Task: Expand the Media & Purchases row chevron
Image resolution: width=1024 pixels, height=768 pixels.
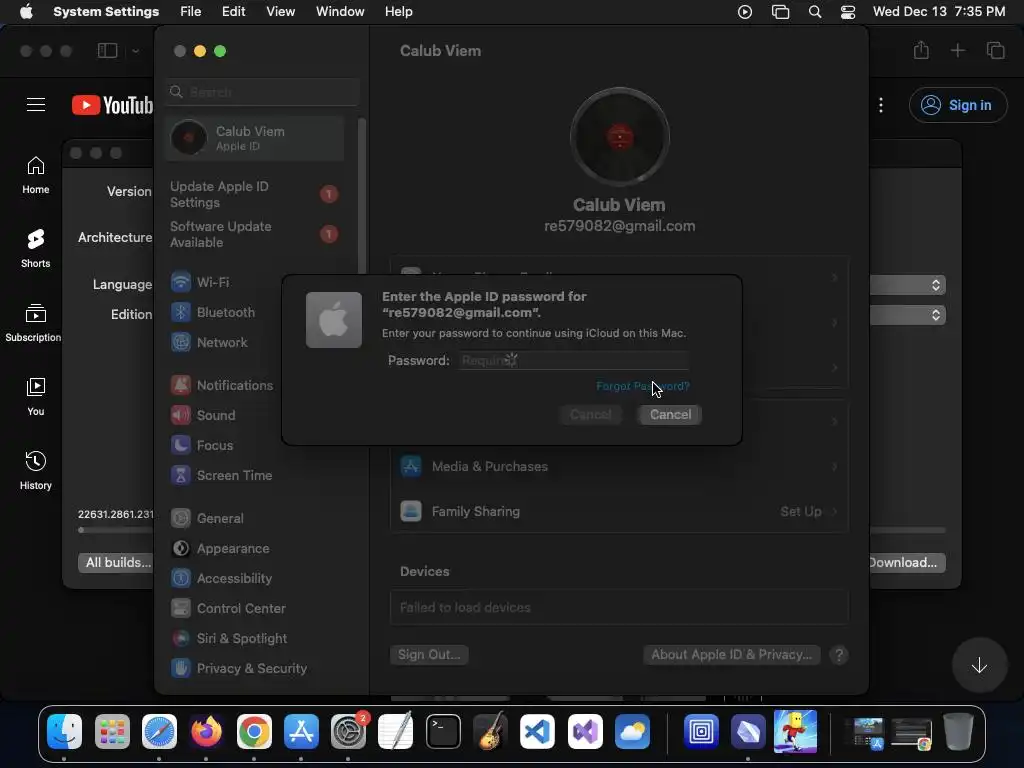Action: tap(834, 466)
